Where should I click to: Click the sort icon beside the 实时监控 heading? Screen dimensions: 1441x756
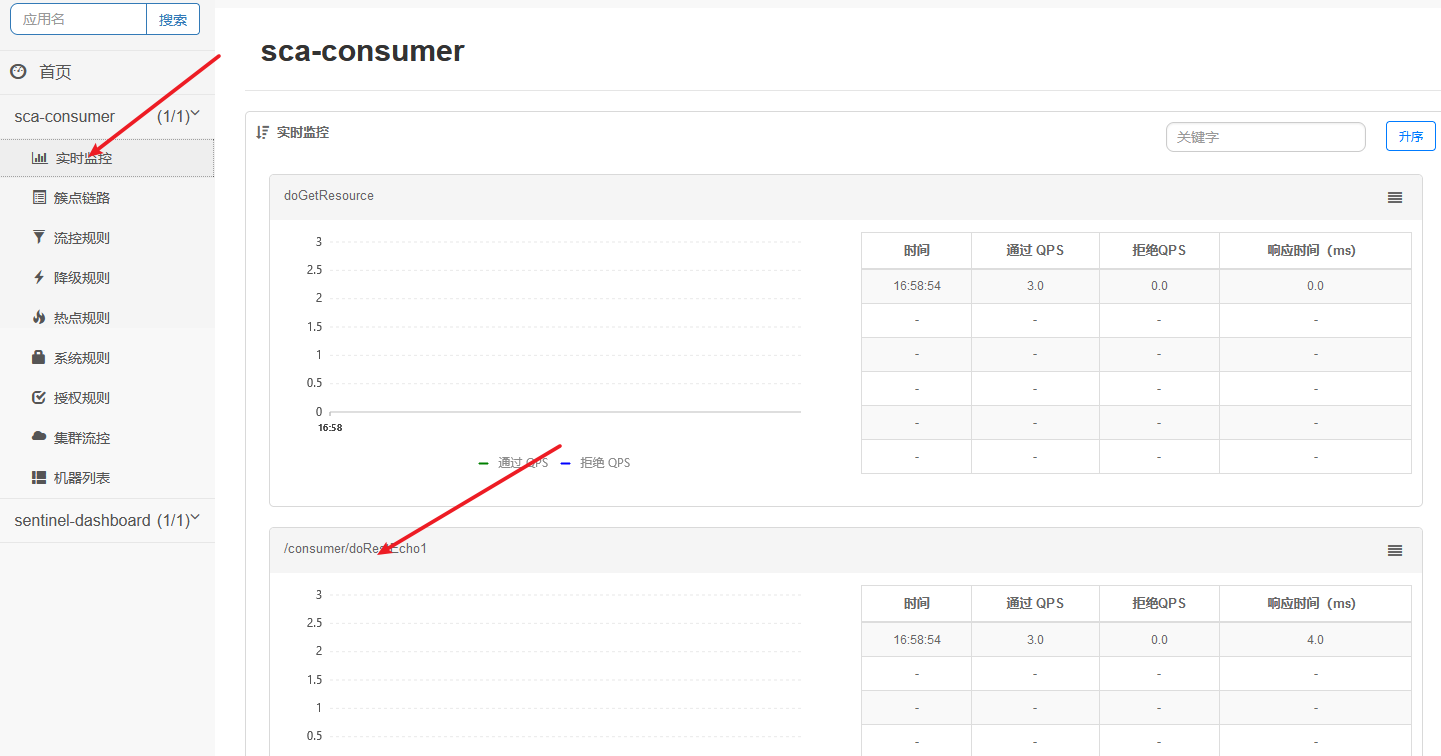pyautogui.click(x=263, y=132)
